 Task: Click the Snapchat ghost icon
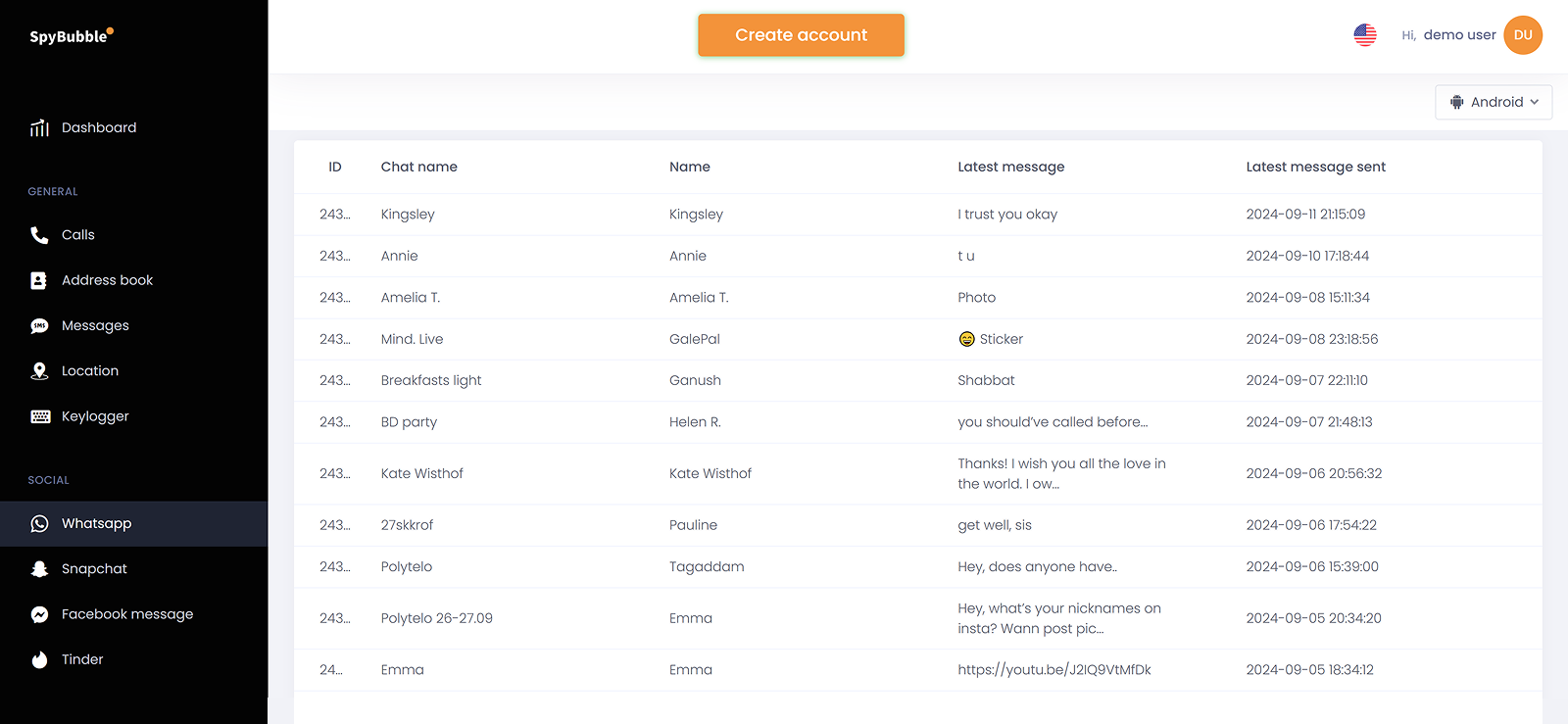tap(39, 569)
